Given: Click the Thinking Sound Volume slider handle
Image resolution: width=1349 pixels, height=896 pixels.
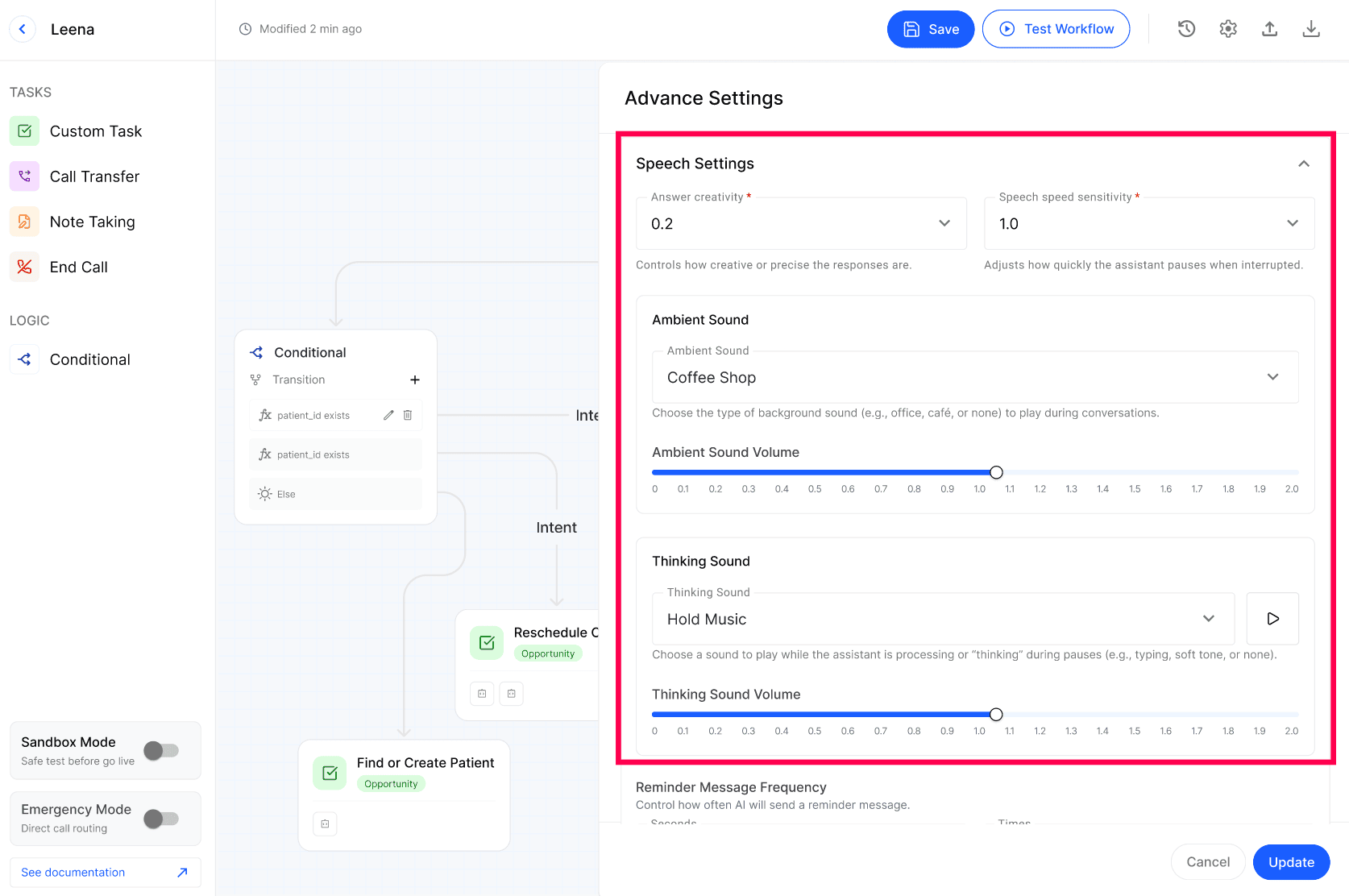Looking at the screenshot, I should point(996,714).
